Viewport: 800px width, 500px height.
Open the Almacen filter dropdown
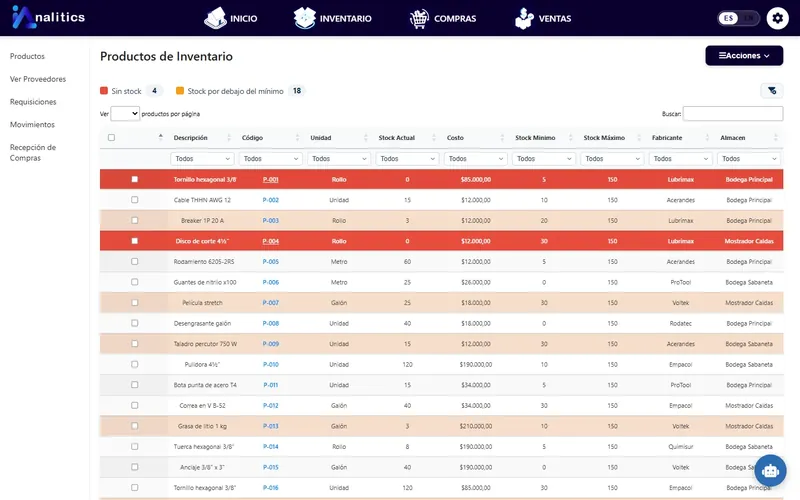pyautogui.click(x=749, y=159)
